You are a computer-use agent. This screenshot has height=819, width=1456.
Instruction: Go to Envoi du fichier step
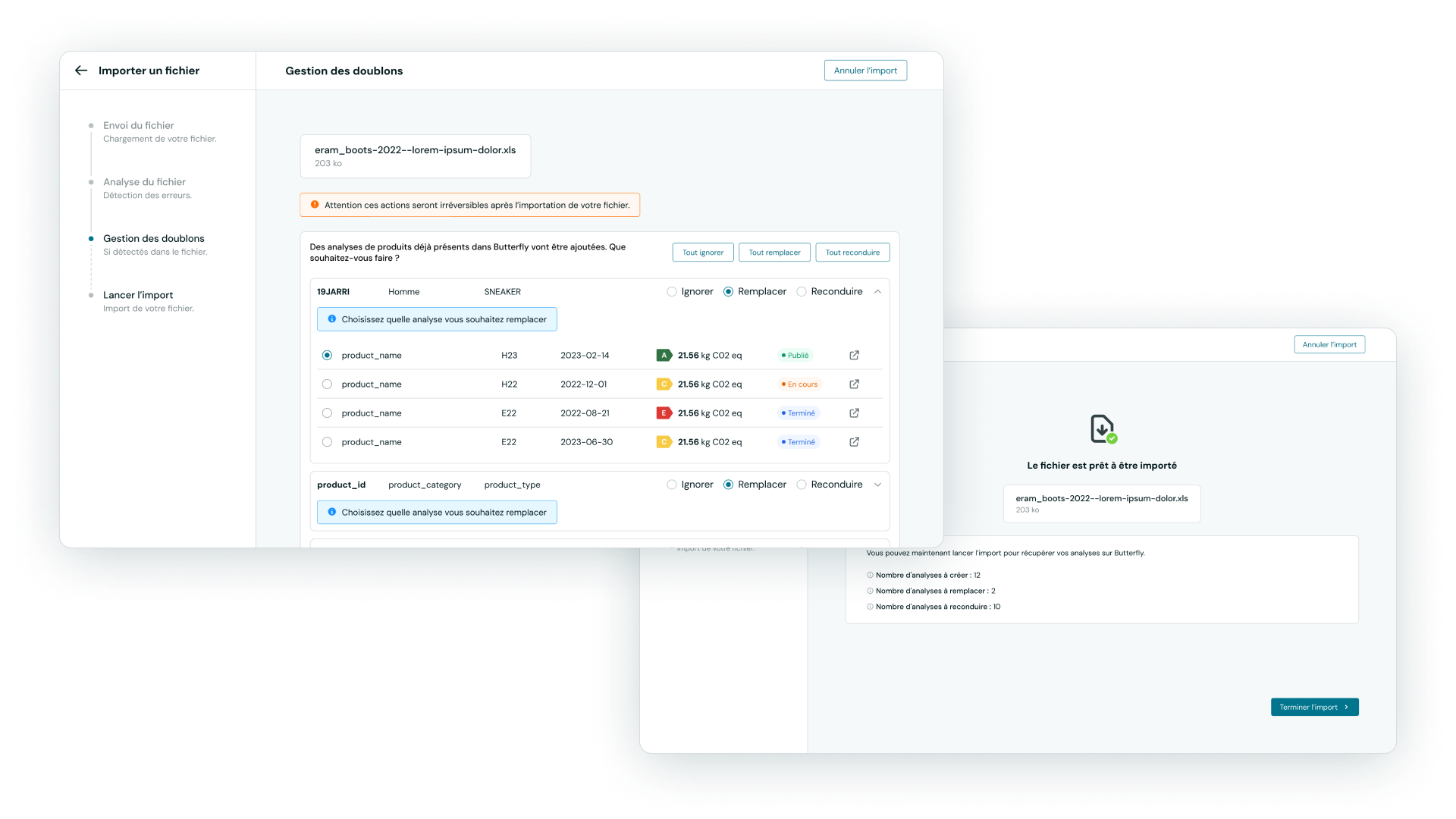[139, 125]
